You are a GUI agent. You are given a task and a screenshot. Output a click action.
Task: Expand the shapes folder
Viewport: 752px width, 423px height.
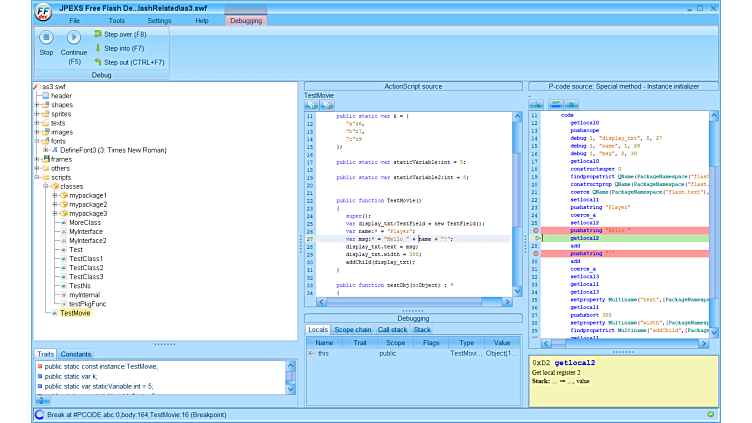pyautogui.click(x=37, y=105)
